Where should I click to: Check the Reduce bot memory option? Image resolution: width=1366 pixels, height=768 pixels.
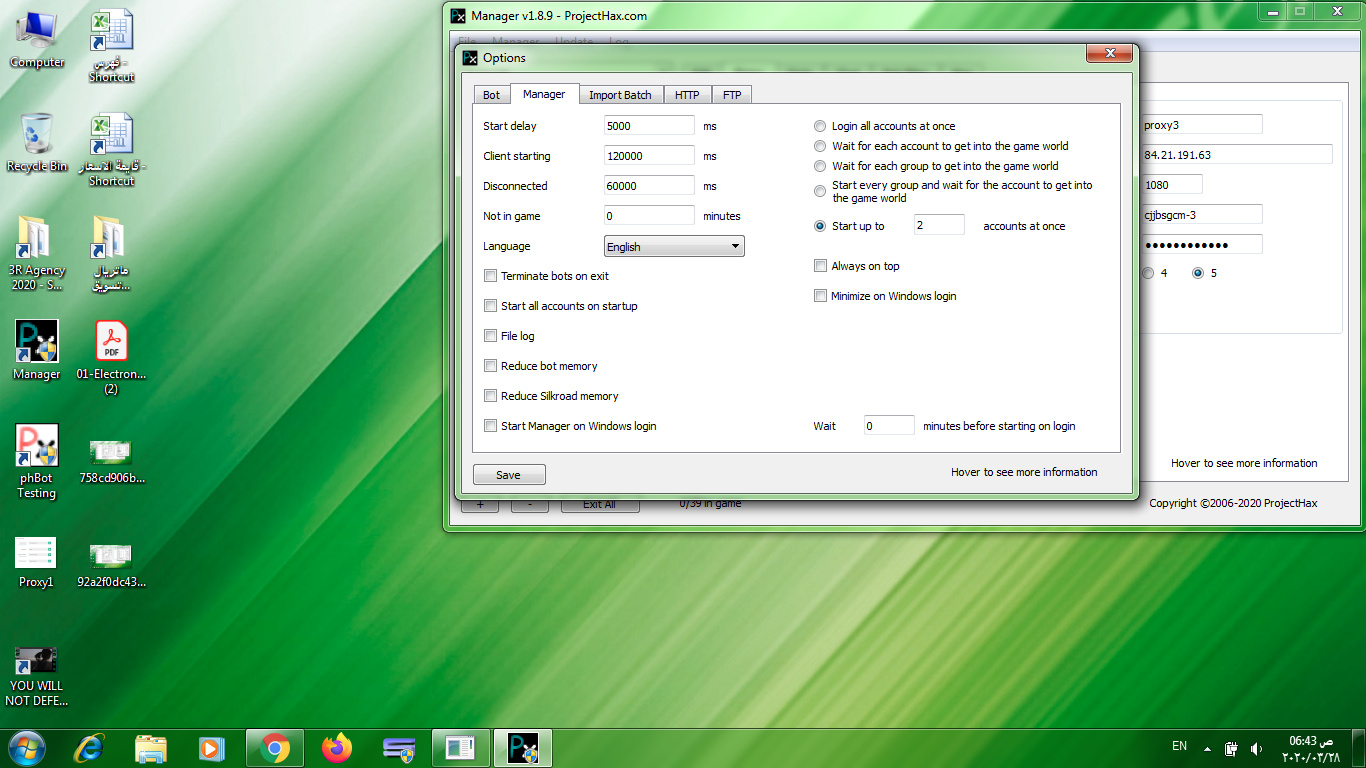tap(490, 366)
